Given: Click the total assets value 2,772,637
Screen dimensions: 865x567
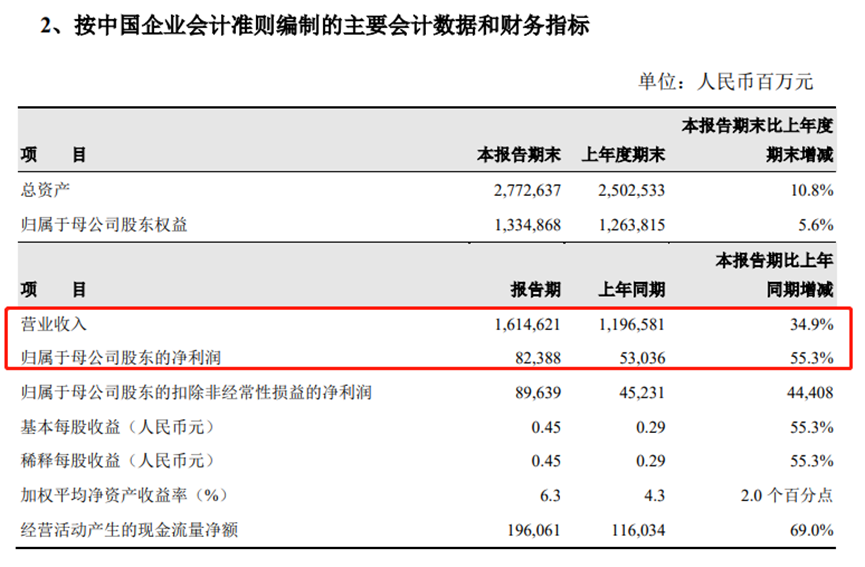Looking at the screenshot, I should [527, 189].
